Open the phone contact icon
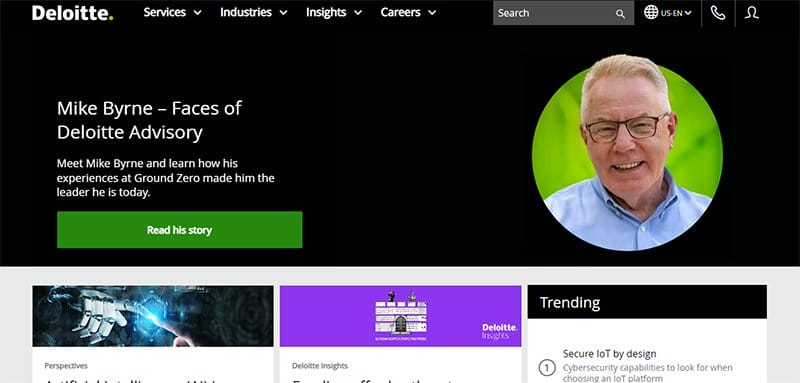Viewport: 800px width, 383px height. (x=718, y=13)
